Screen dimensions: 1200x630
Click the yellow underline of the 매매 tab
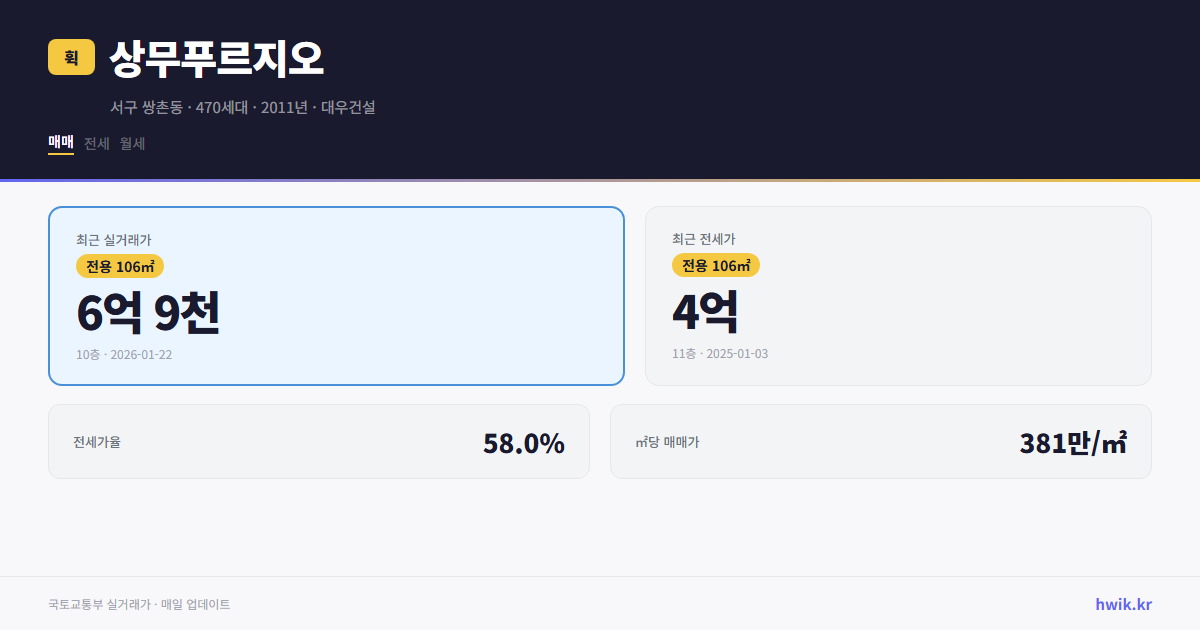59,155
